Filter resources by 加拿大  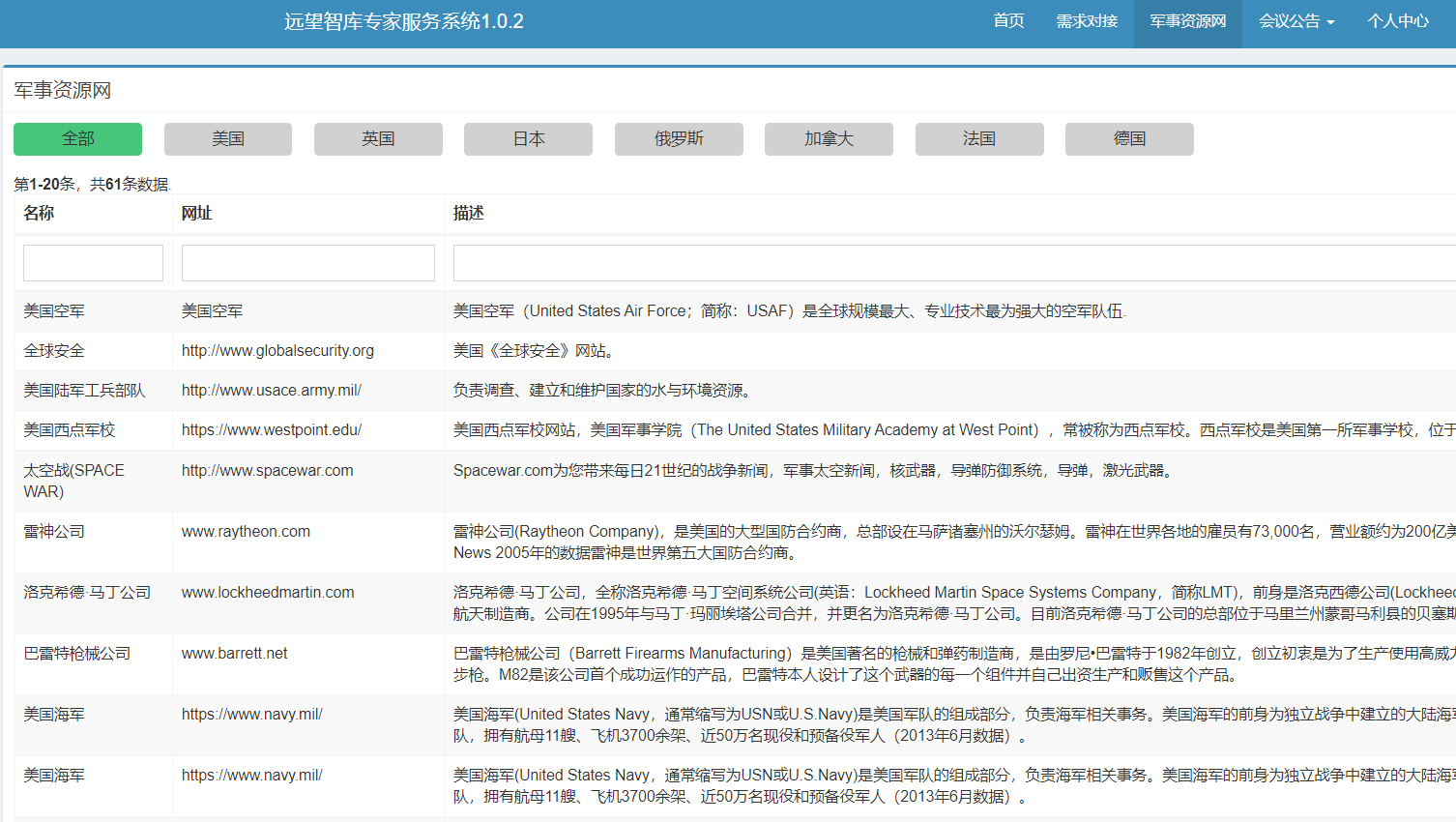(829, 139)
